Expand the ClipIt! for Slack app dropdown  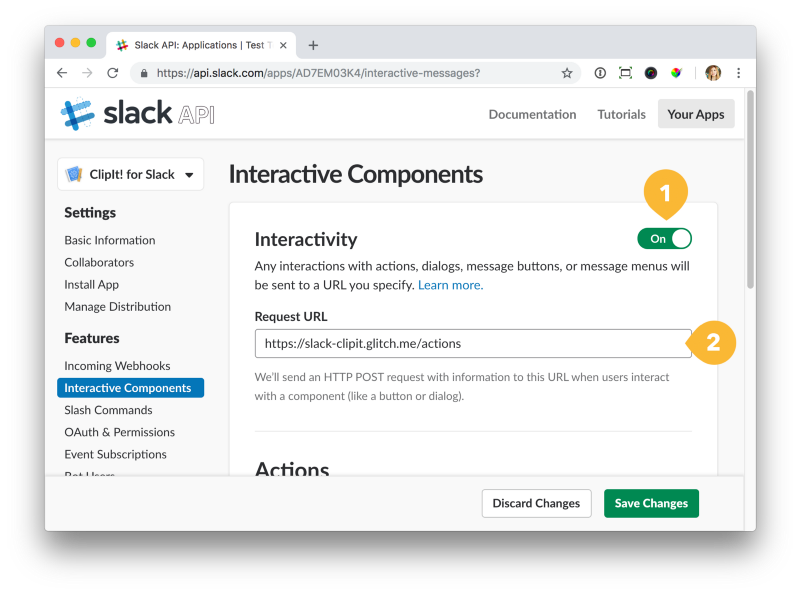(x=189, y=175)
